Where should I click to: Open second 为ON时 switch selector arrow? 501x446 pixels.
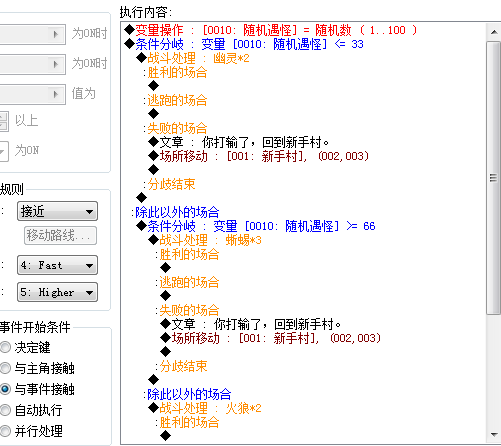click(x=56, y=64)
